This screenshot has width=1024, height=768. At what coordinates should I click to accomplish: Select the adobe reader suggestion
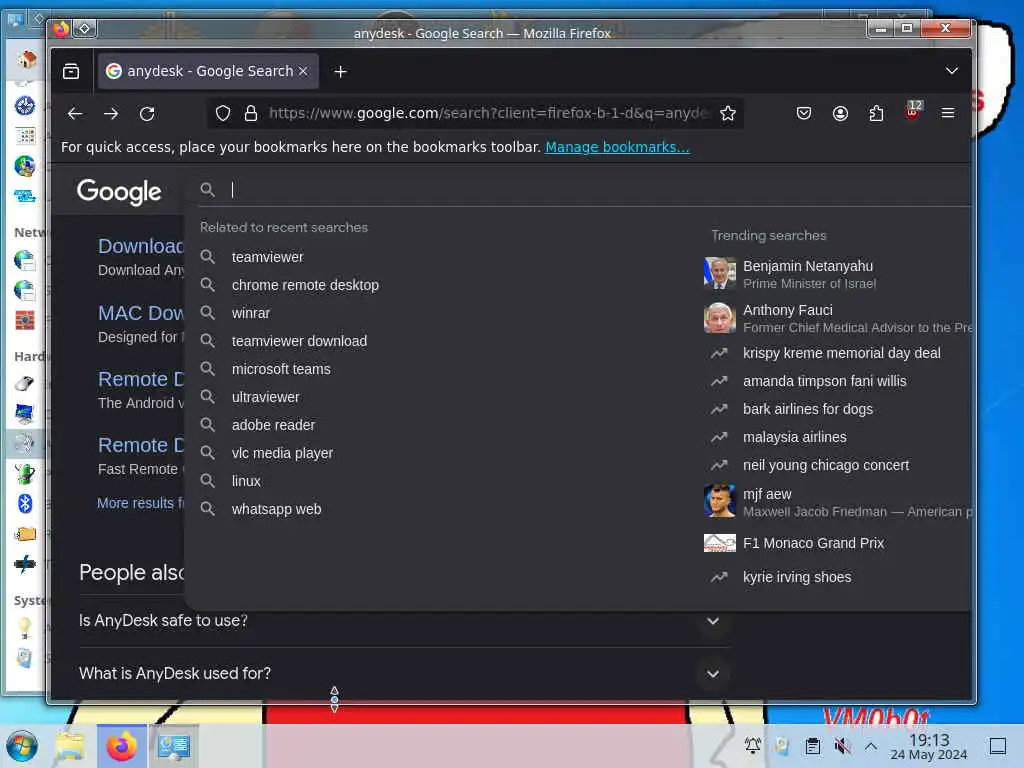(273, 425)
